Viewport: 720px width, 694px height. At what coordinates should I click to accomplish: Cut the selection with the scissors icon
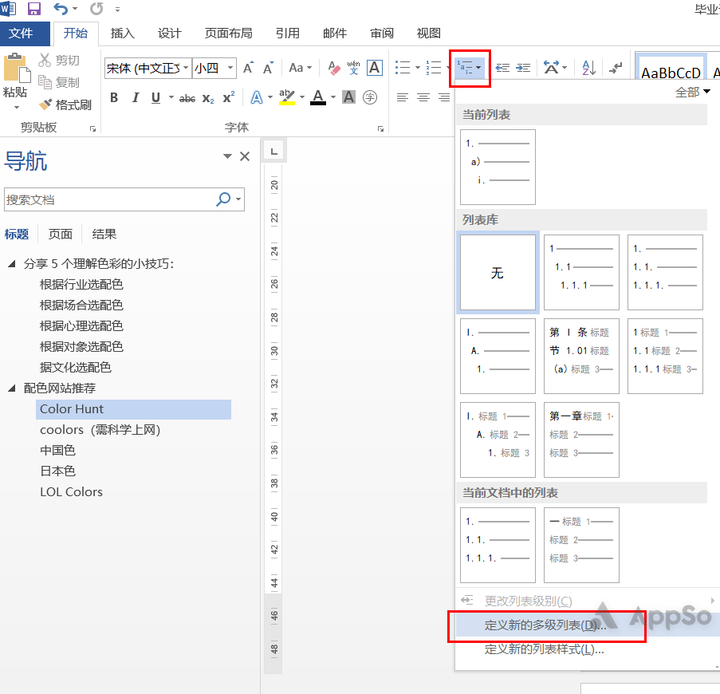pos(45,60)
